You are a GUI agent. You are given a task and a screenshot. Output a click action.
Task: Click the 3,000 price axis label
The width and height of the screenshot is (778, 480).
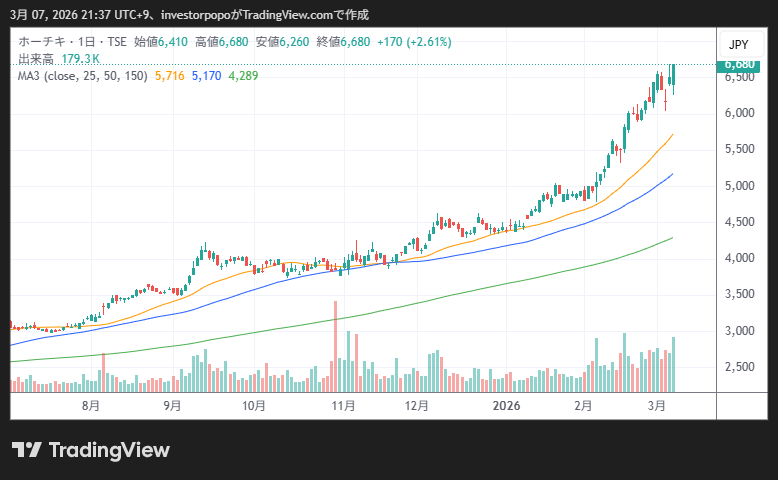pyautogui.click(x=739, y=331)
